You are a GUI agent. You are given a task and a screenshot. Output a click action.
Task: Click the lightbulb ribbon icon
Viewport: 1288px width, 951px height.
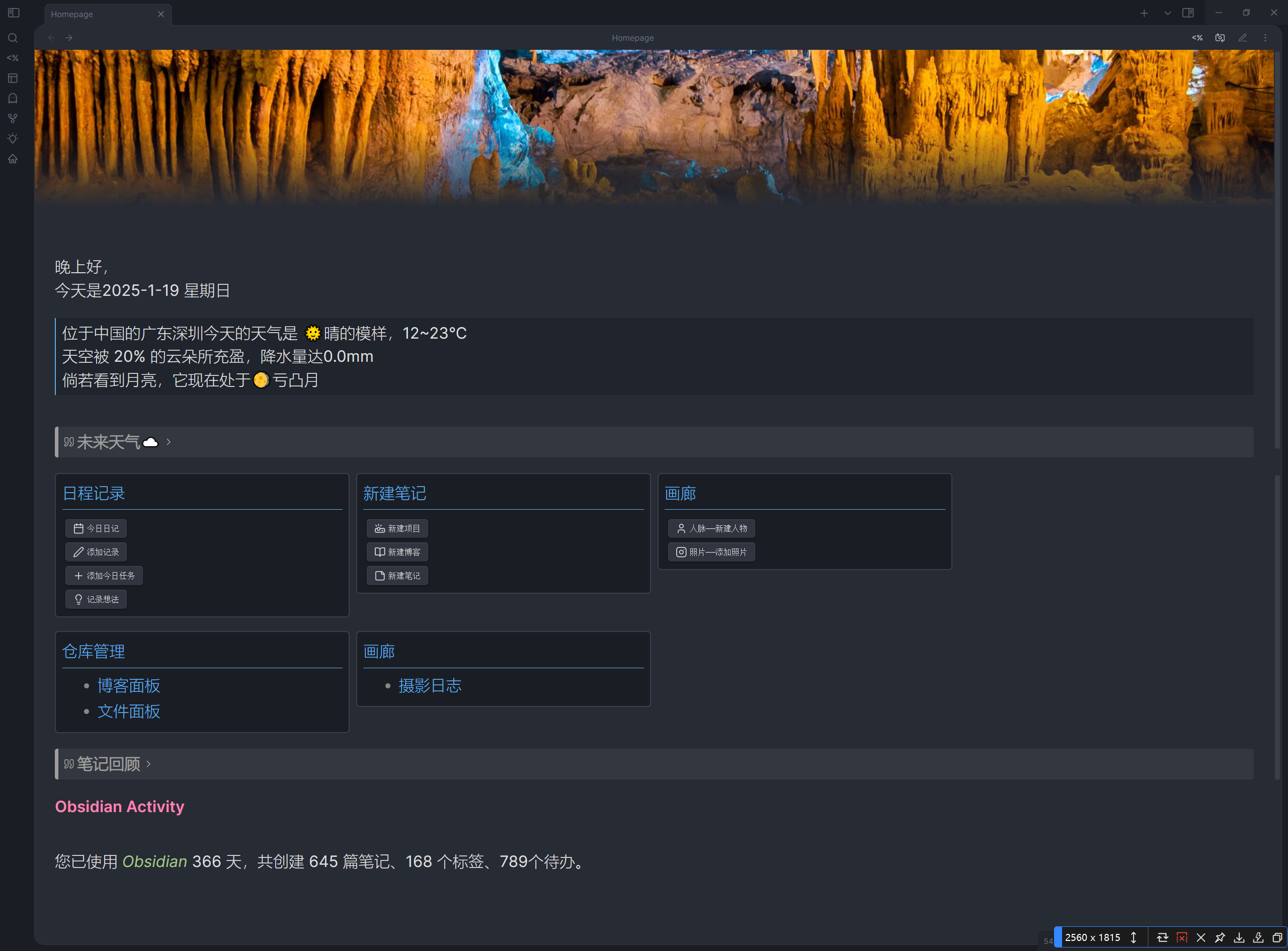click(13, 139)
